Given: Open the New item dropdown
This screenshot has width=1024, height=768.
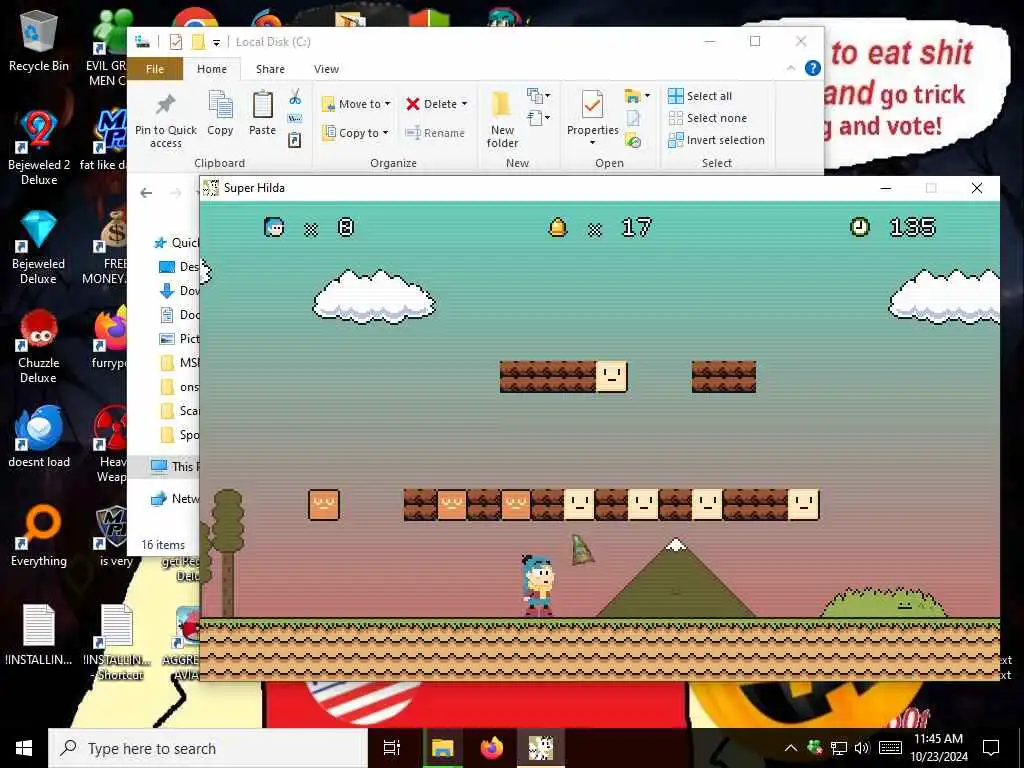Looking at the screenshot, I should tap(539, 96).
